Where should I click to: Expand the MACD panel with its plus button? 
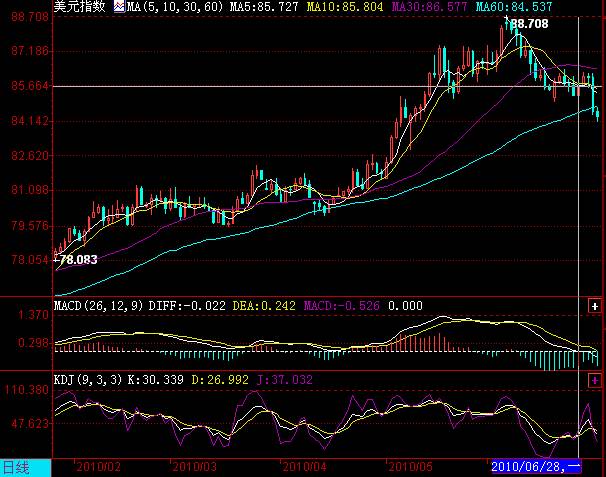tap(594, 306)
